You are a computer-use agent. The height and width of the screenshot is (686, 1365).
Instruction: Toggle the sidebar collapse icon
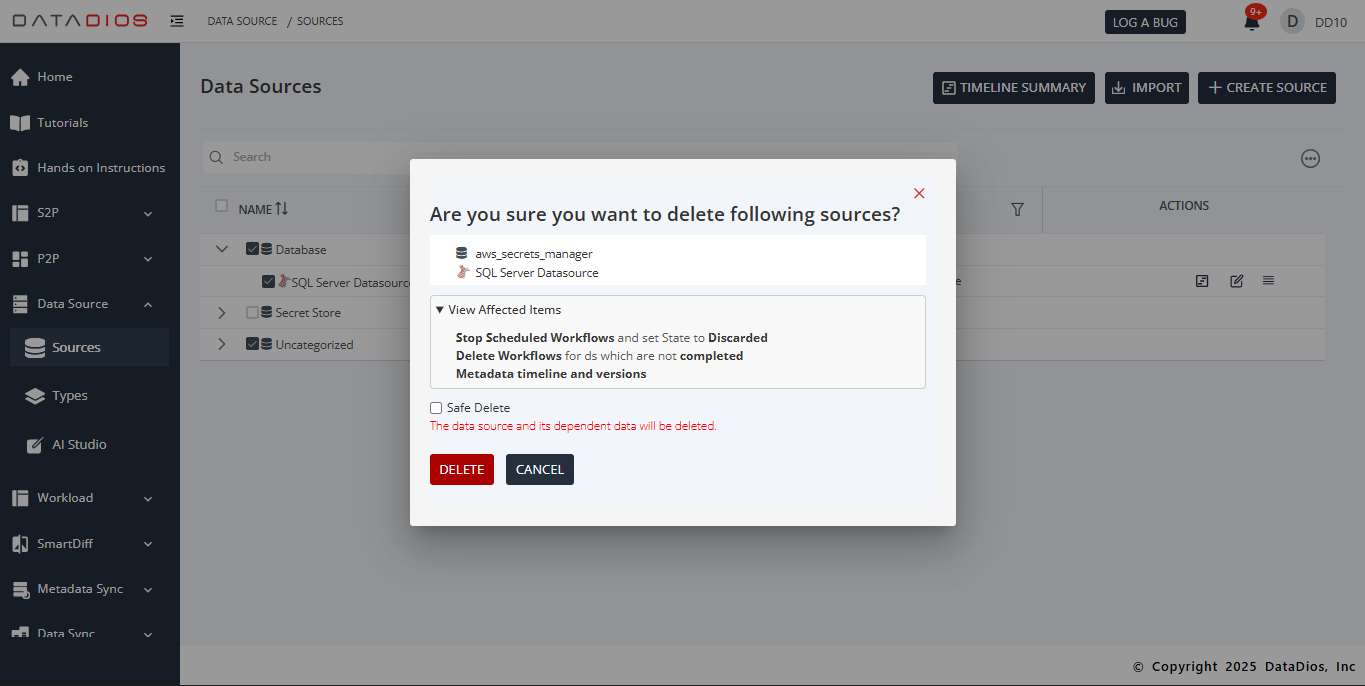177,21
